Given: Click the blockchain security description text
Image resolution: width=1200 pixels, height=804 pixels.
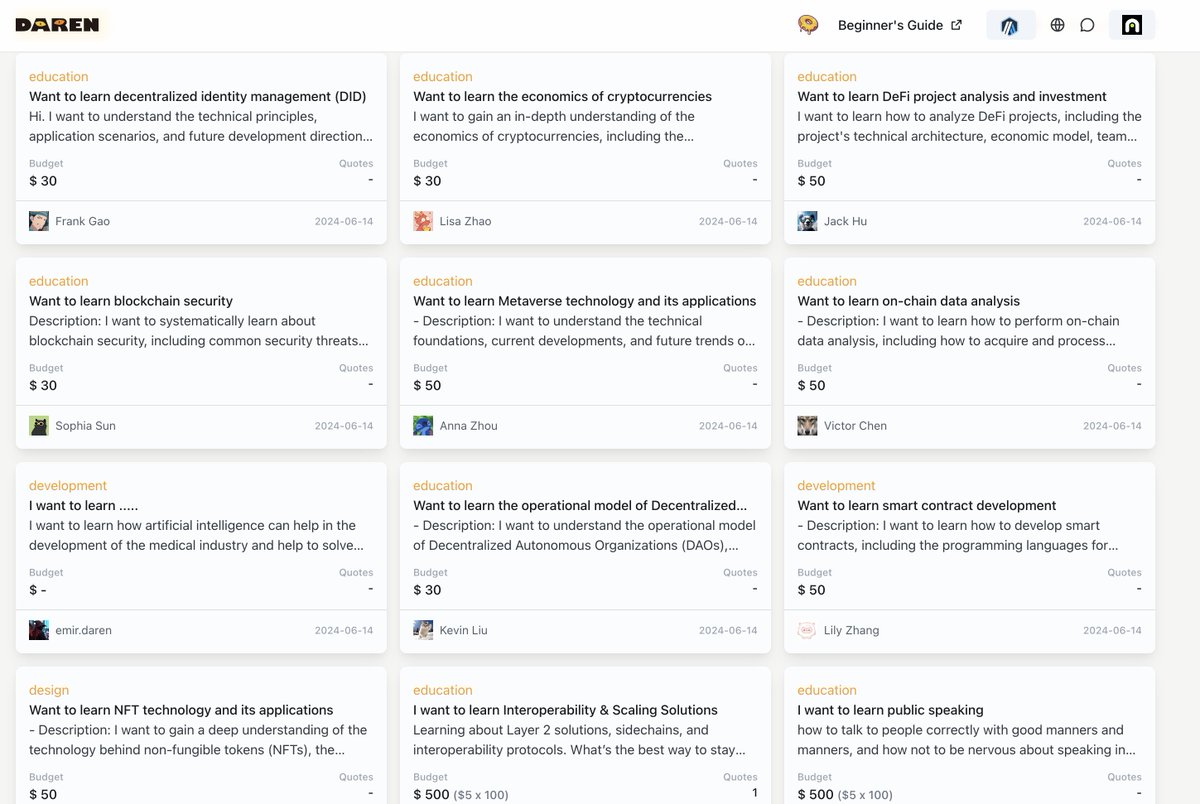Looking at the screenshot, I should [198, 331].
